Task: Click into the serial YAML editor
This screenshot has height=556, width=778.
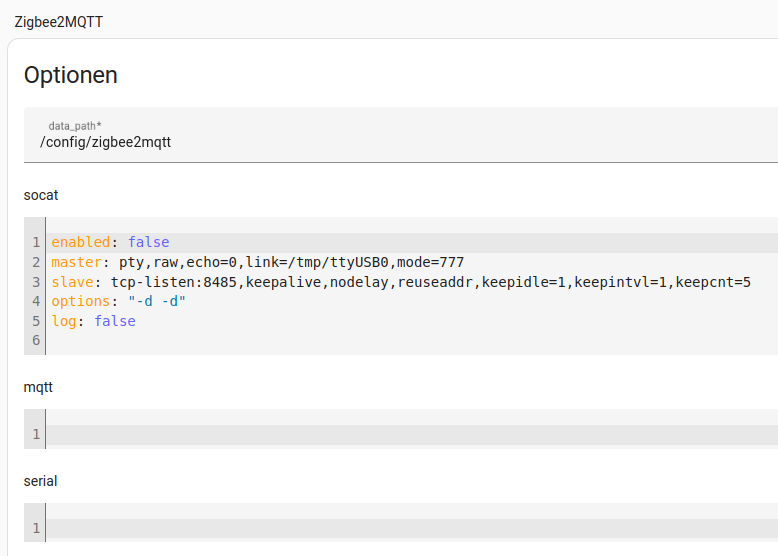Action: pyautogui.click(x=412, y=529)
